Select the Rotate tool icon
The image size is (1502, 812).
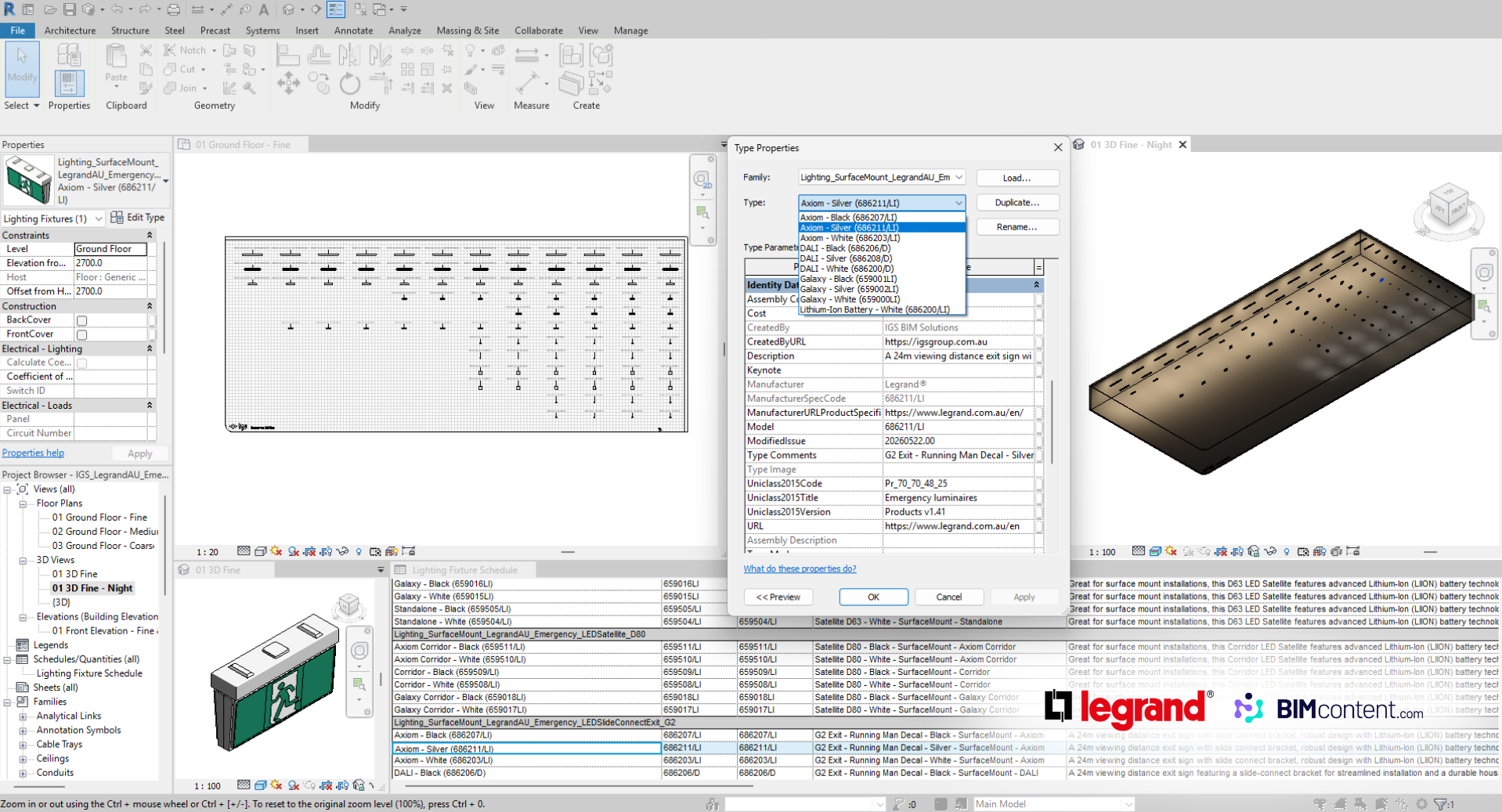click(x=349, y=83)
